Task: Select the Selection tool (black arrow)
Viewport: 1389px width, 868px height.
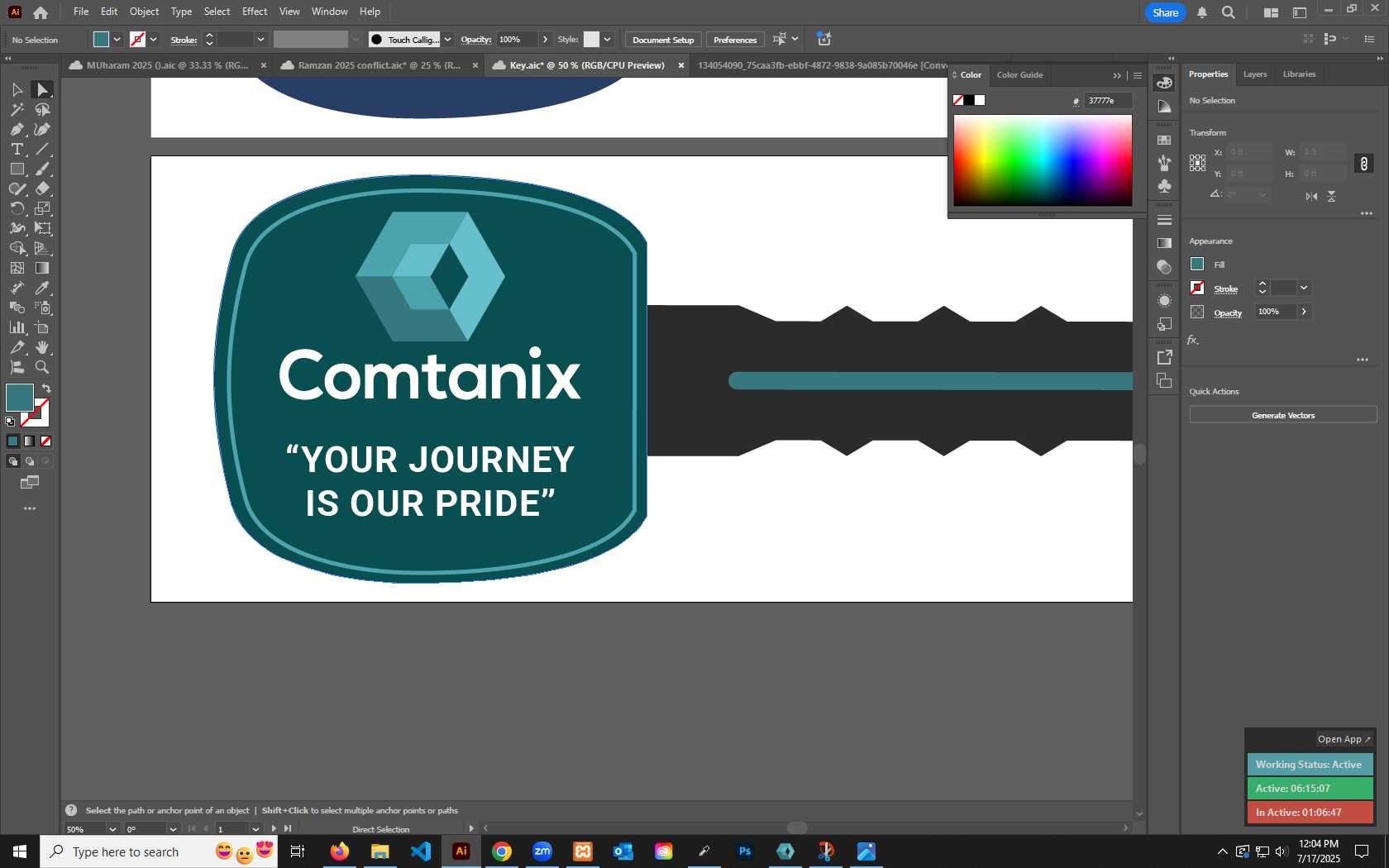Action: pos(17,89)
